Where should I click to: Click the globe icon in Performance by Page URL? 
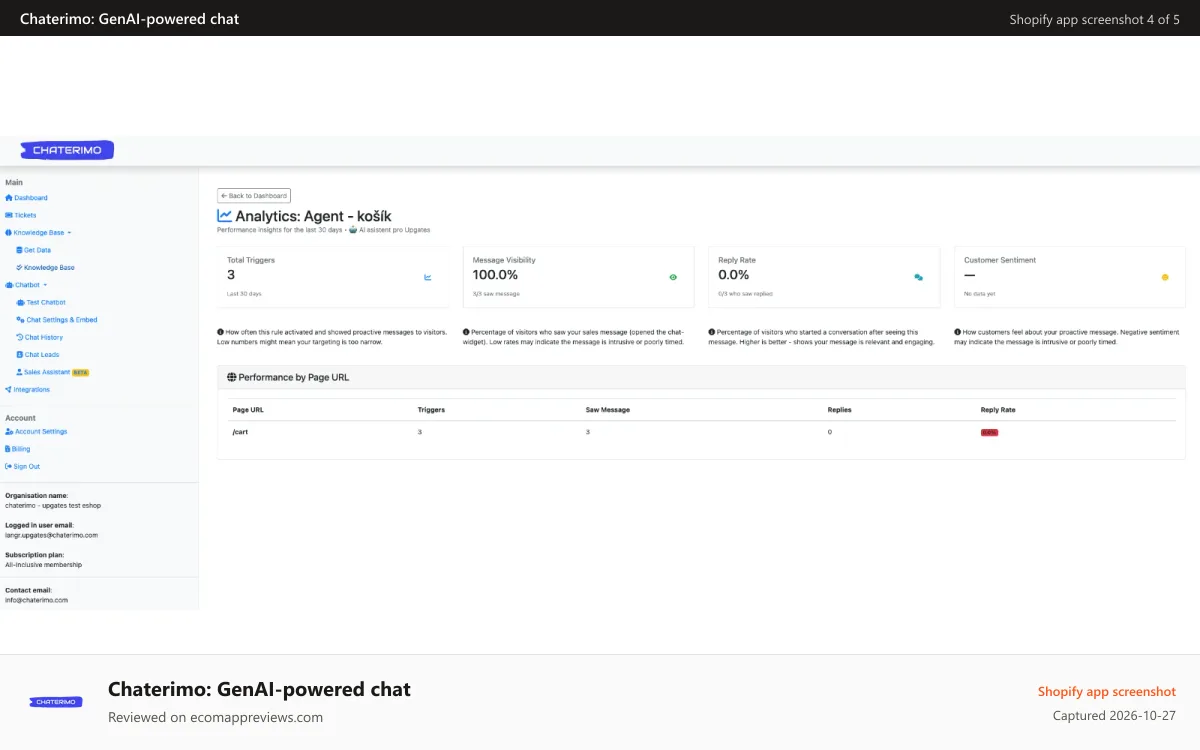(232, 378)
